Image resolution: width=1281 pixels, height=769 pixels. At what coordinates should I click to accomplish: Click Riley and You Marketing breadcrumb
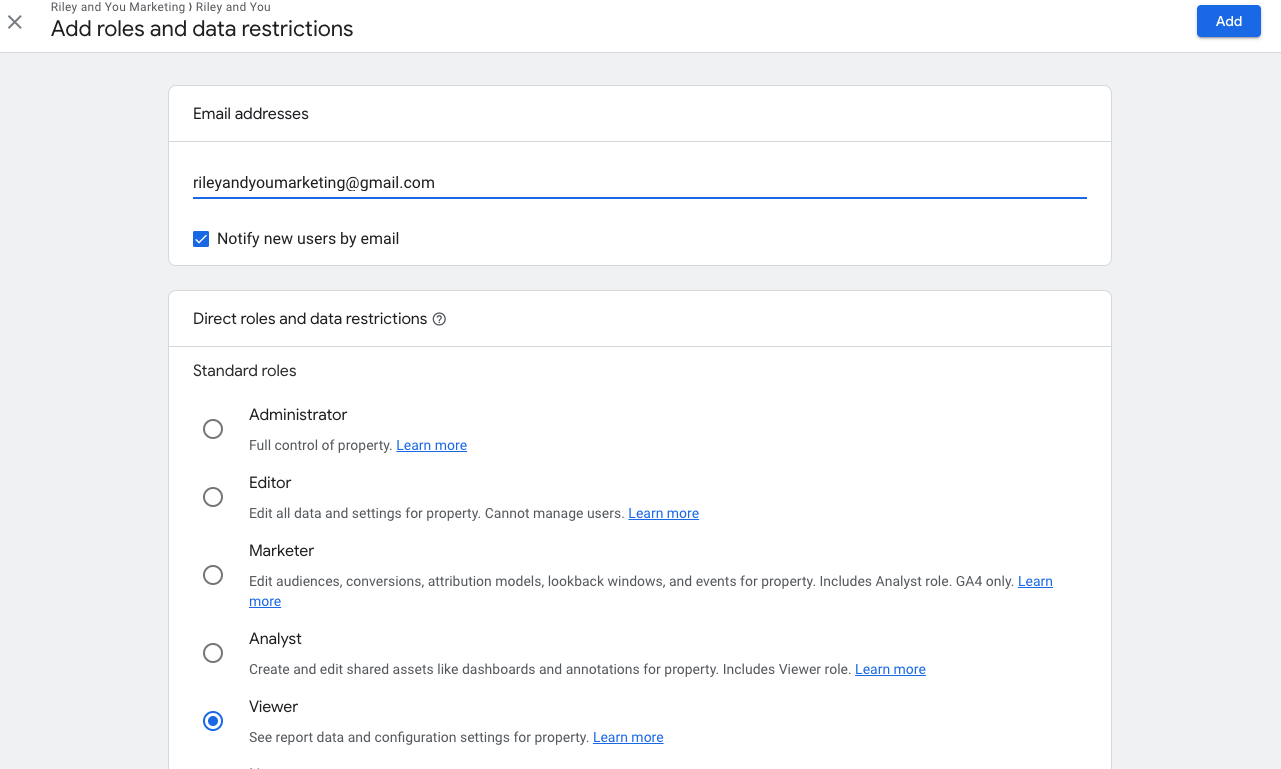click(118, 7)
